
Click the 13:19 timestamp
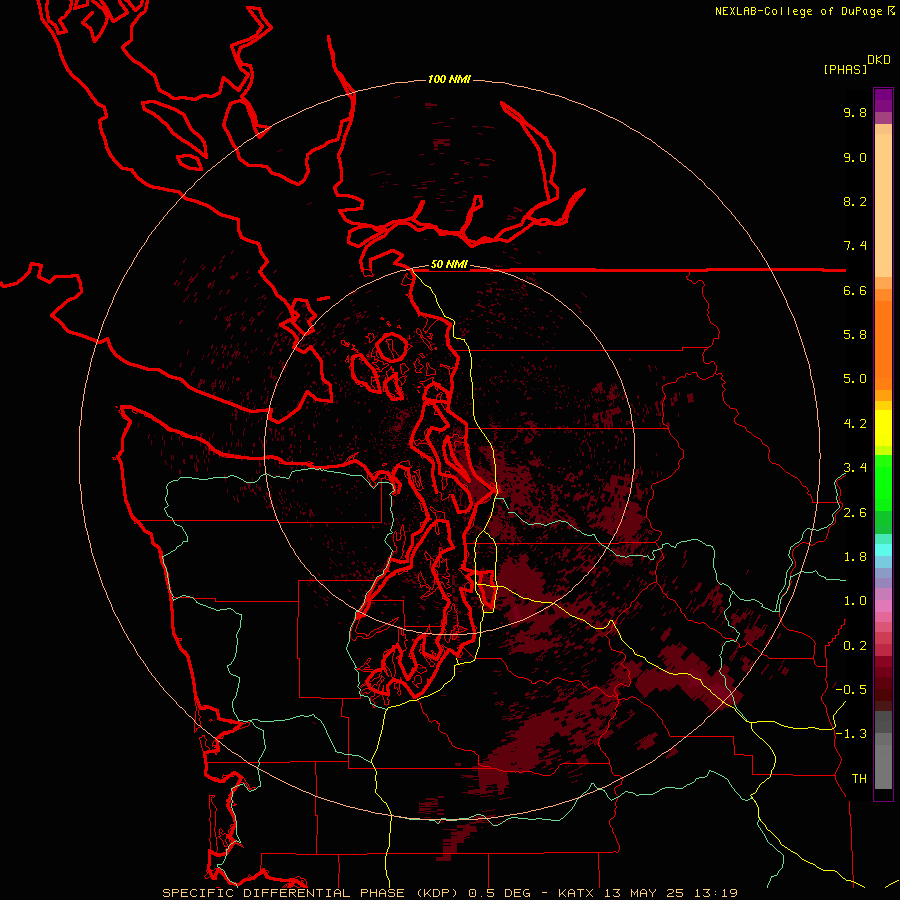pos(715,893)
